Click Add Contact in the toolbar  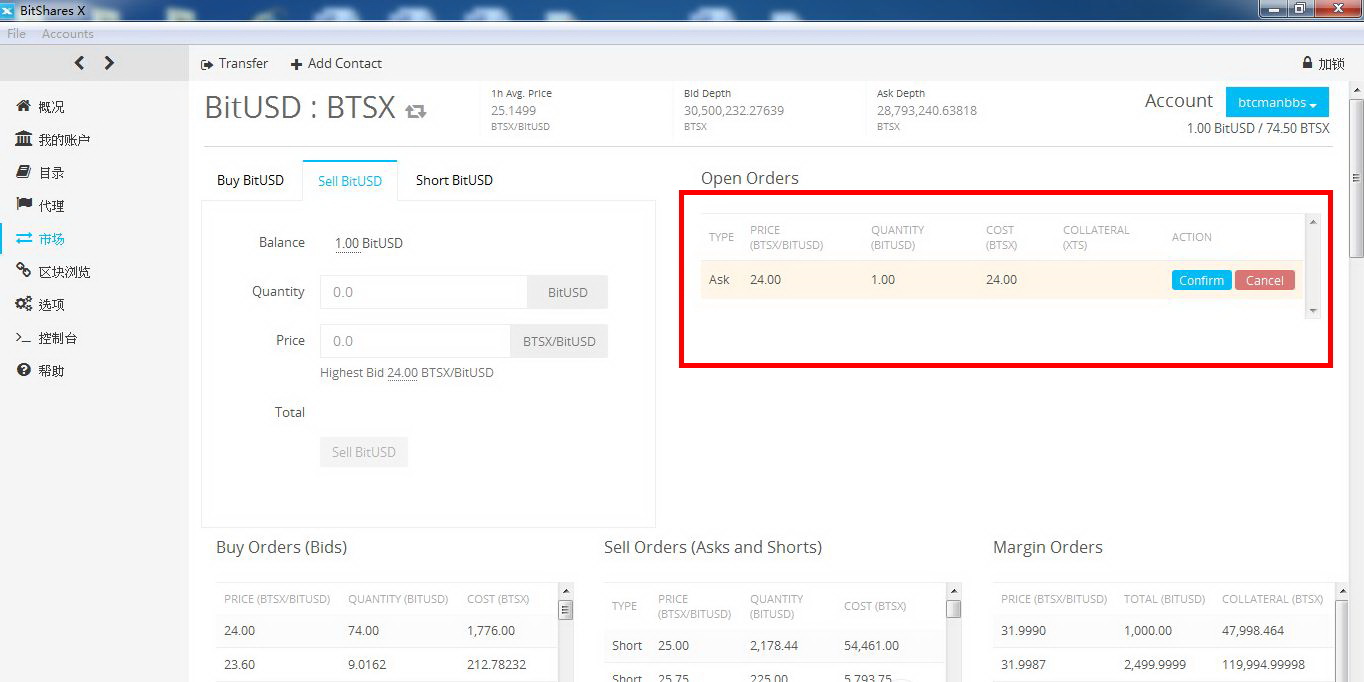pos(336,63)
